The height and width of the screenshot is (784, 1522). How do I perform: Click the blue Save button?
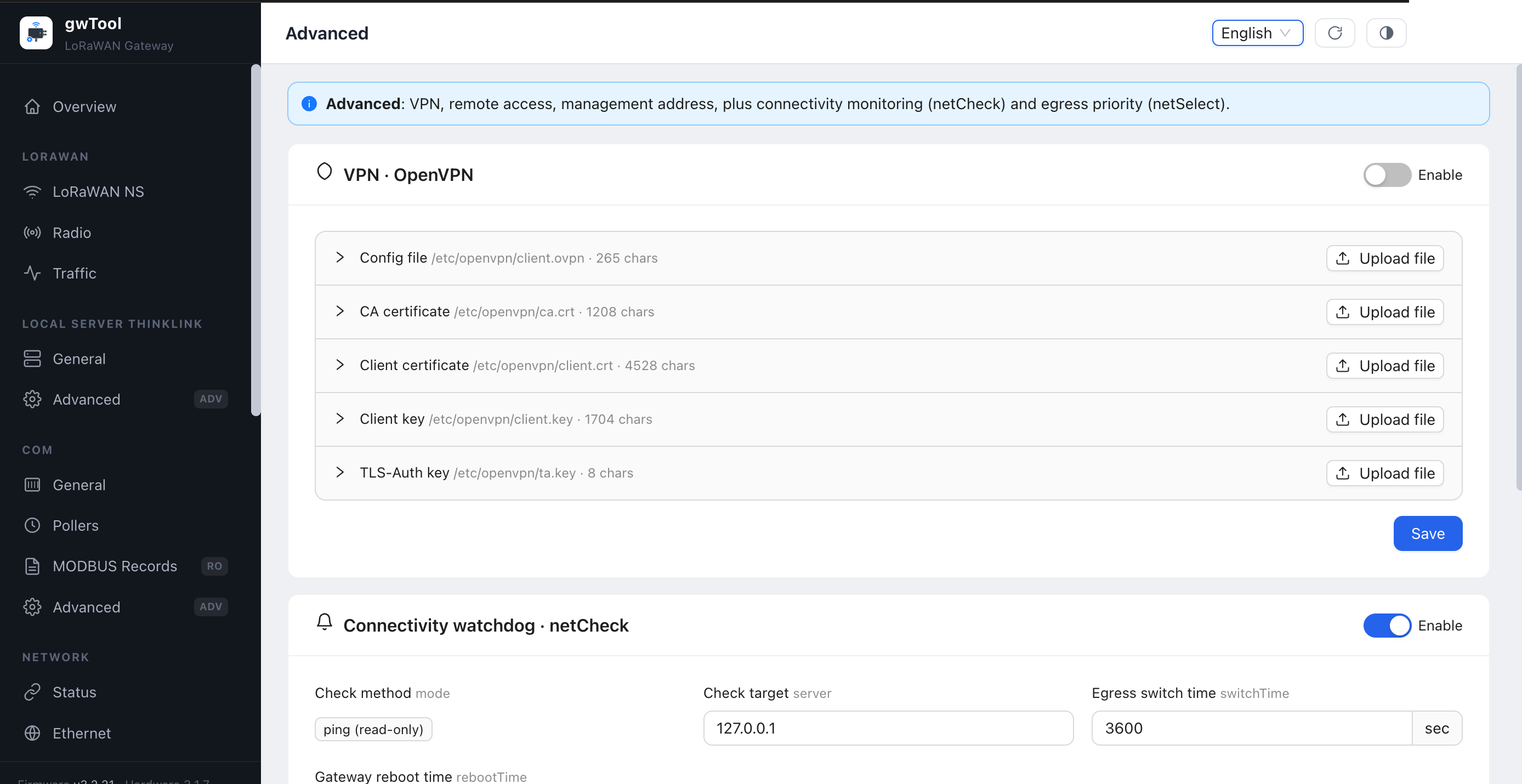pyautogui.click(x=1428, y=533)
